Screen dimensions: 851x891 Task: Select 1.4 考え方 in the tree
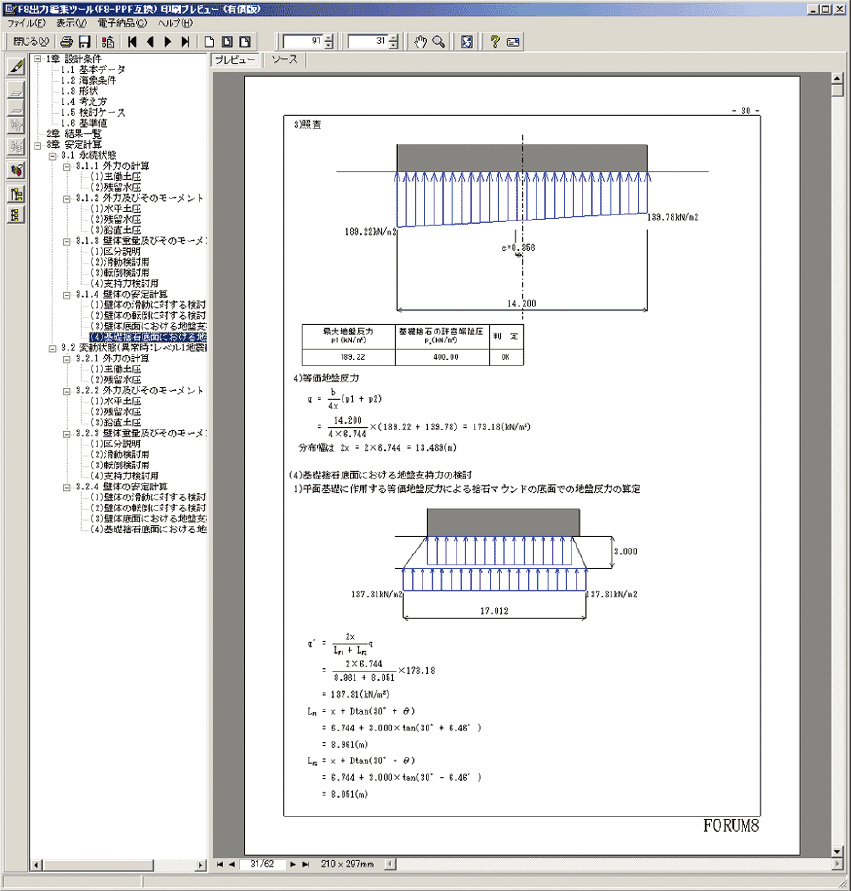(x=84, y=102)
